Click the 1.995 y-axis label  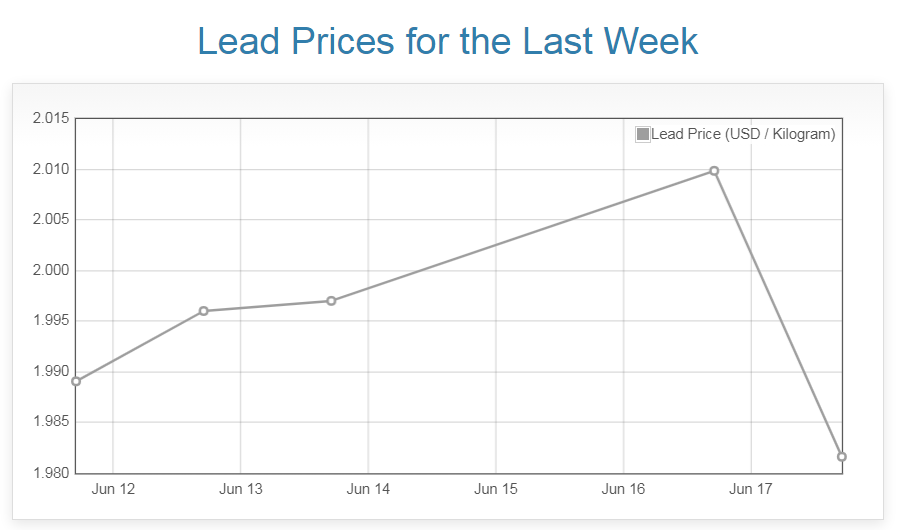pyautogui.click(x=51, y=321)
